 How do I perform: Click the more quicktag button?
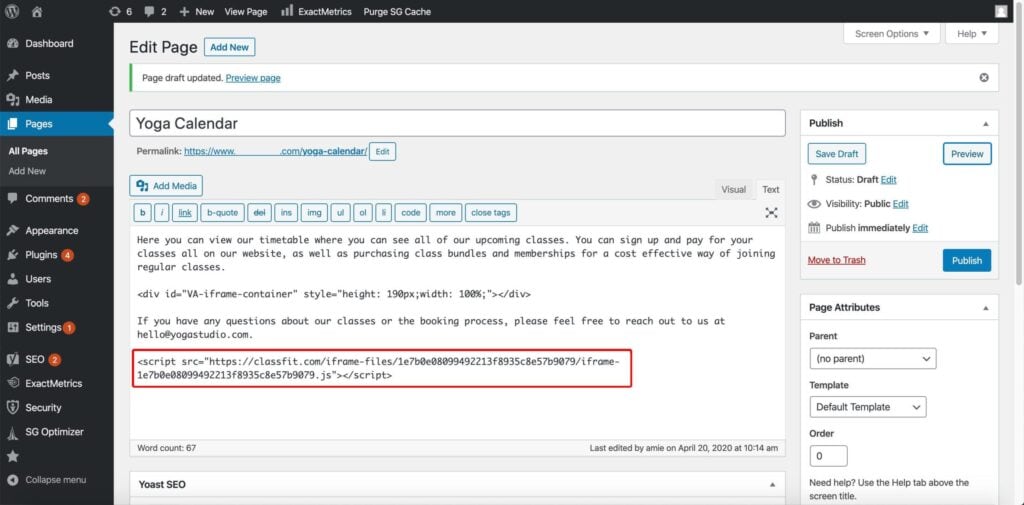(446, 212)
